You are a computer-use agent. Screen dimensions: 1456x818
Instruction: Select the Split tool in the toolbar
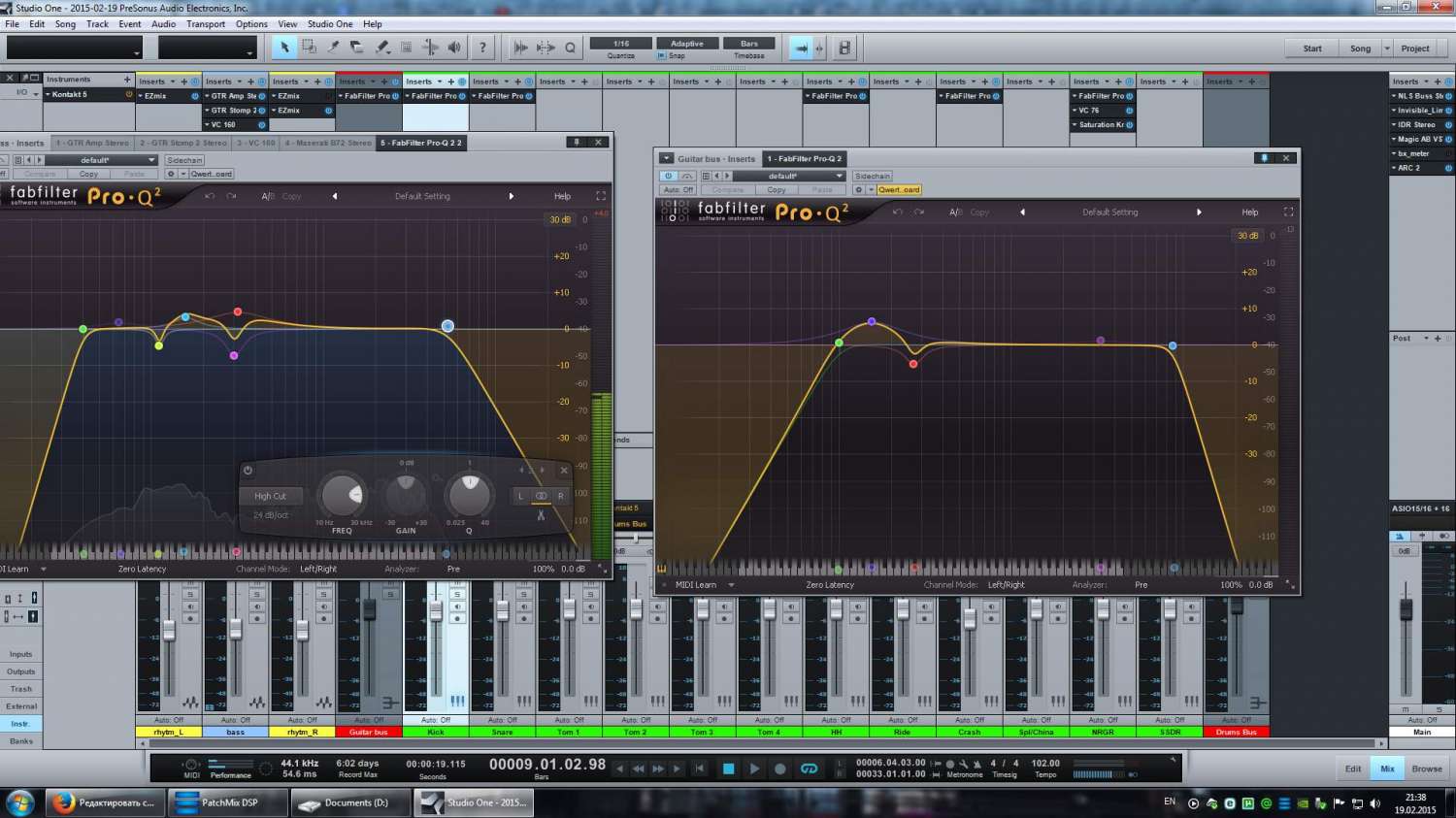pos(333,47)
